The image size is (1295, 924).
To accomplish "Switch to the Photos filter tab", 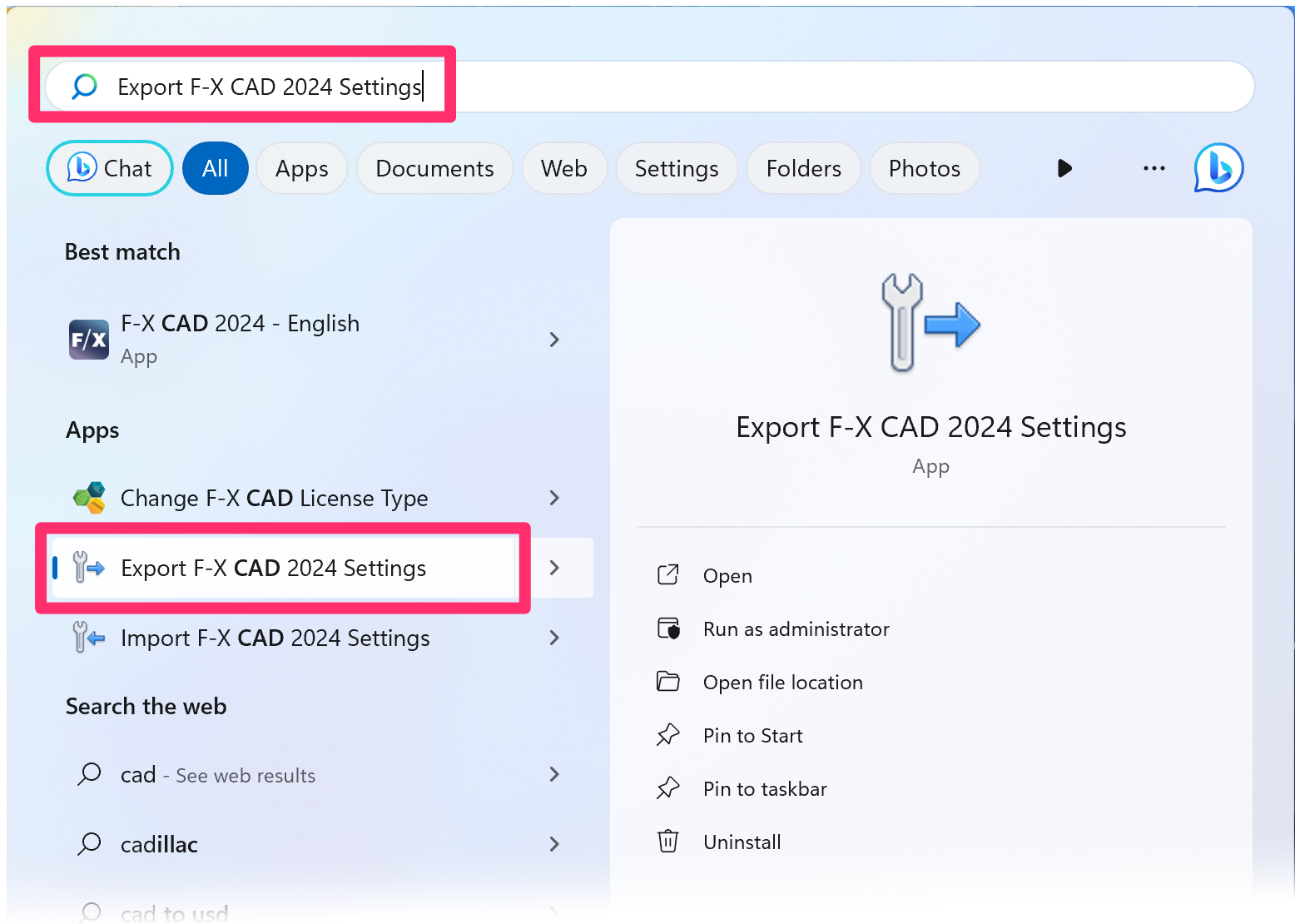I will click(925, 168).
